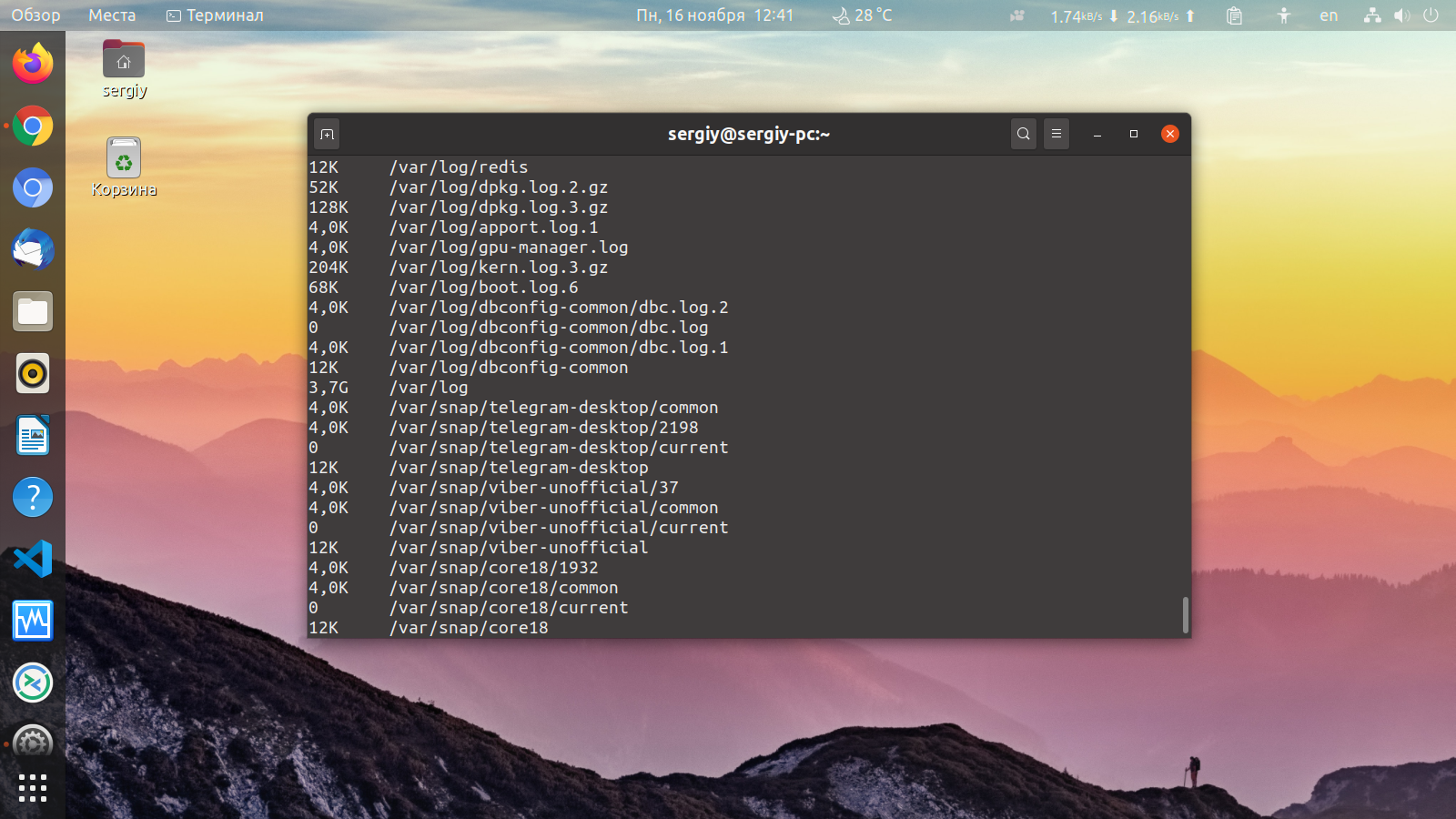Click the weather indicator 28 °C
Screen dimensions: 1456x819
(863, 15)
